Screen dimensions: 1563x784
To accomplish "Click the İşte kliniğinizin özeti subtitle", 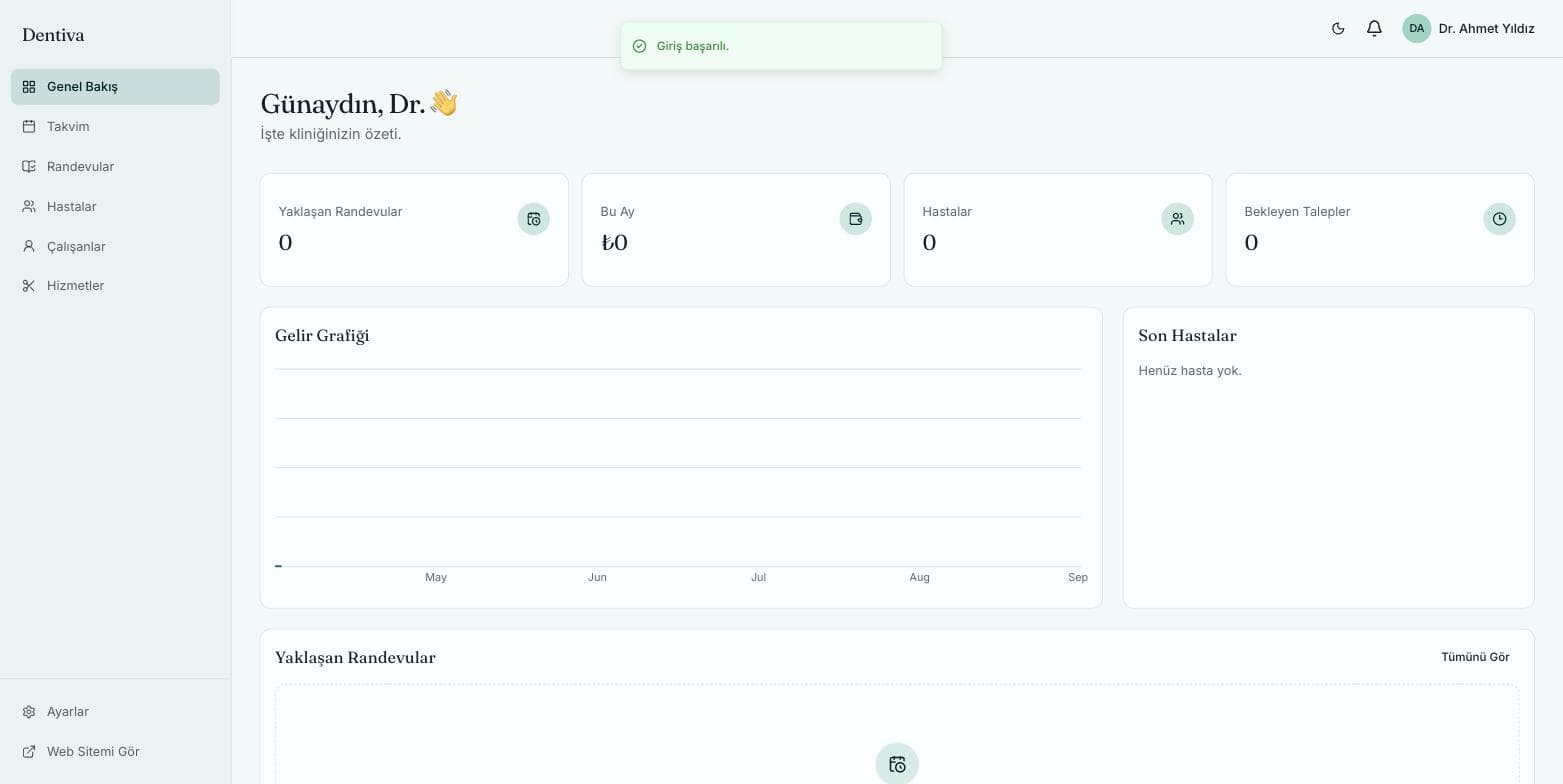I will coord(331,134).
